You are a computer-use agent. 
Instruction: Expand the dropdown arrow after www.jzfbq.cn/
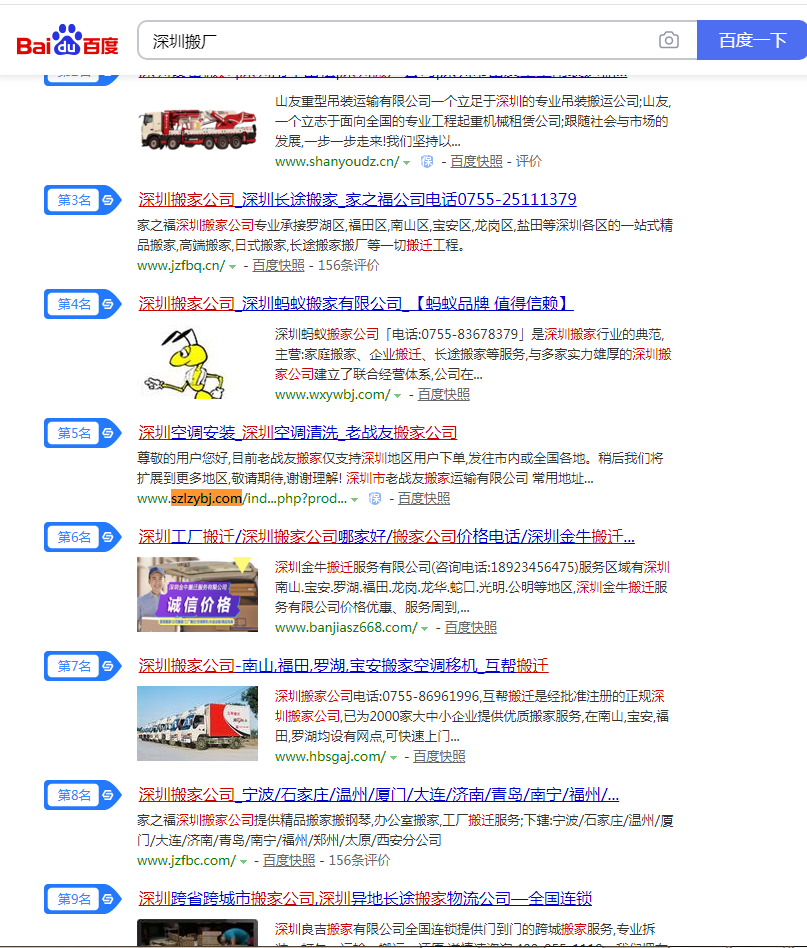pos(232,267)
